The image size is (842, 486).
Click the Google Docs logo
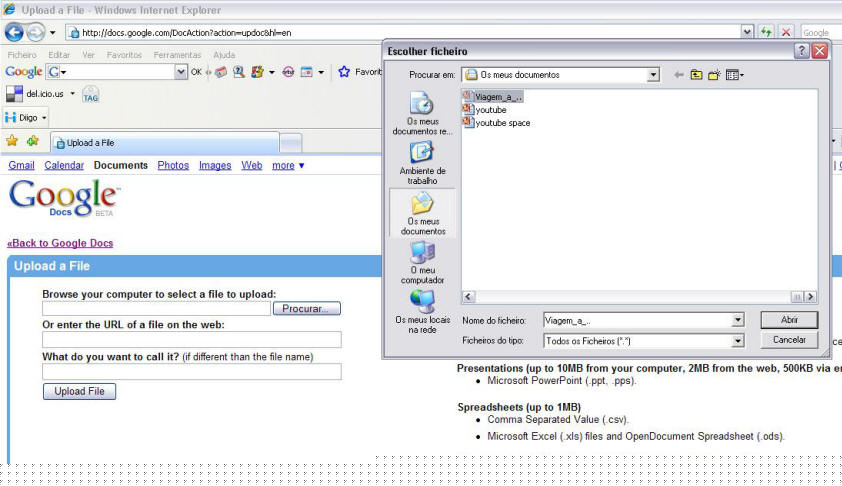point(64,198)
